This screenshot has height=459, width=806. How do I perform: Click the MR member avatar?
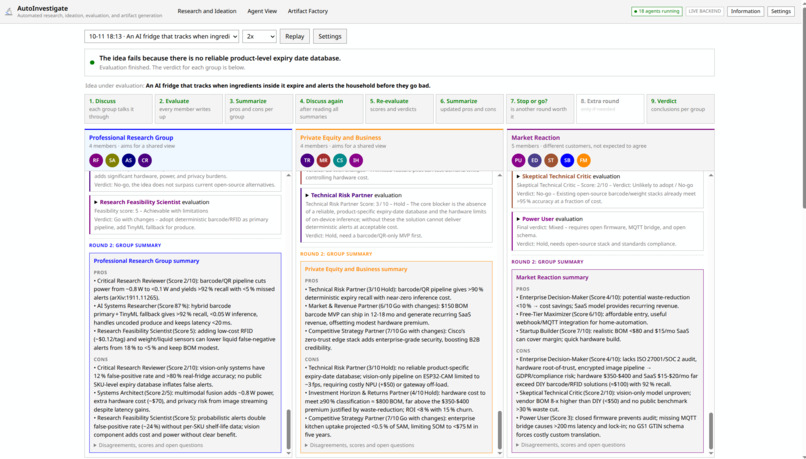(x=323, y=160)
